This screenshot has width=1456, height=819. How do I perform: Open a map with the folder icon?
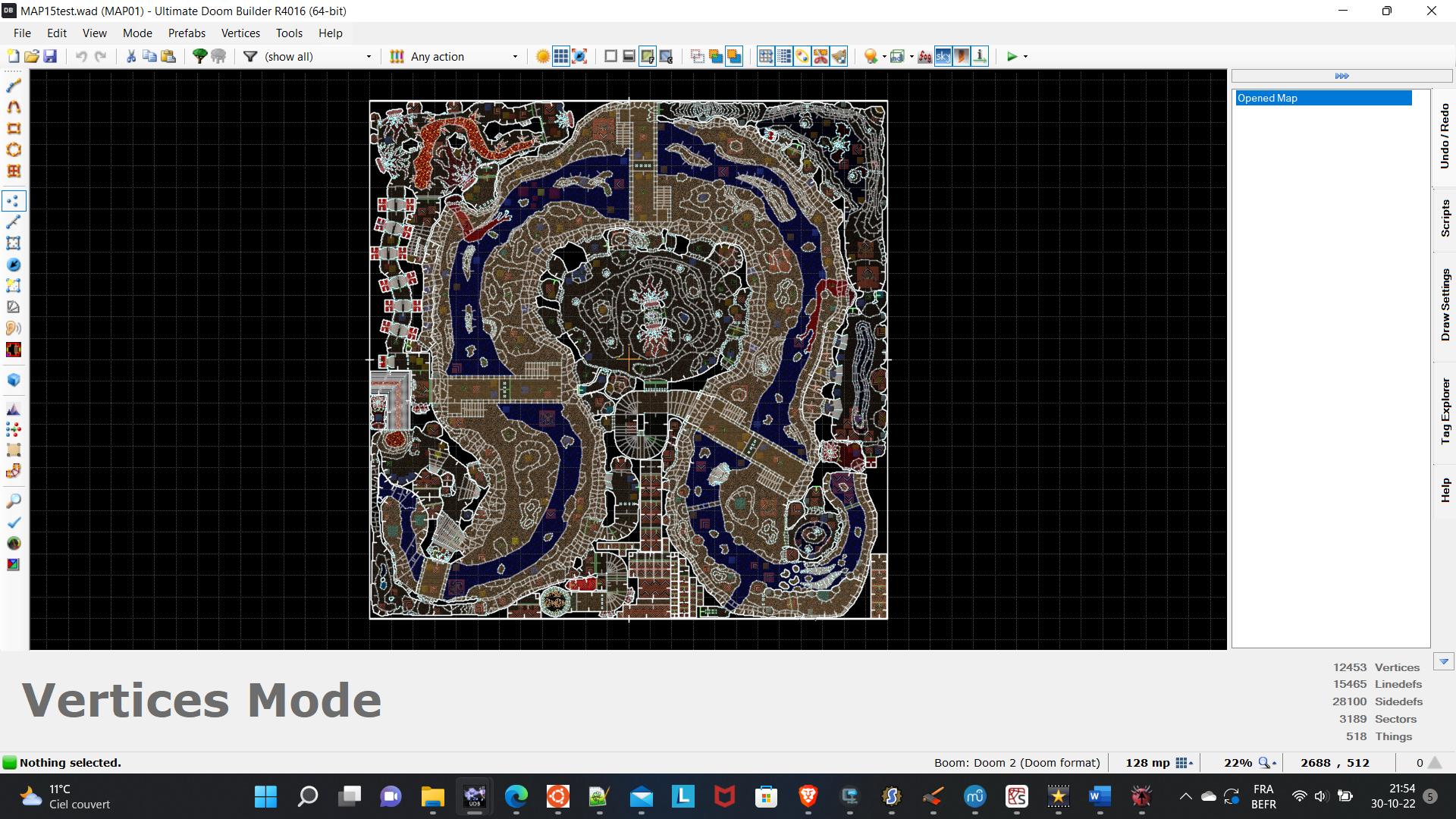[32, 56]
